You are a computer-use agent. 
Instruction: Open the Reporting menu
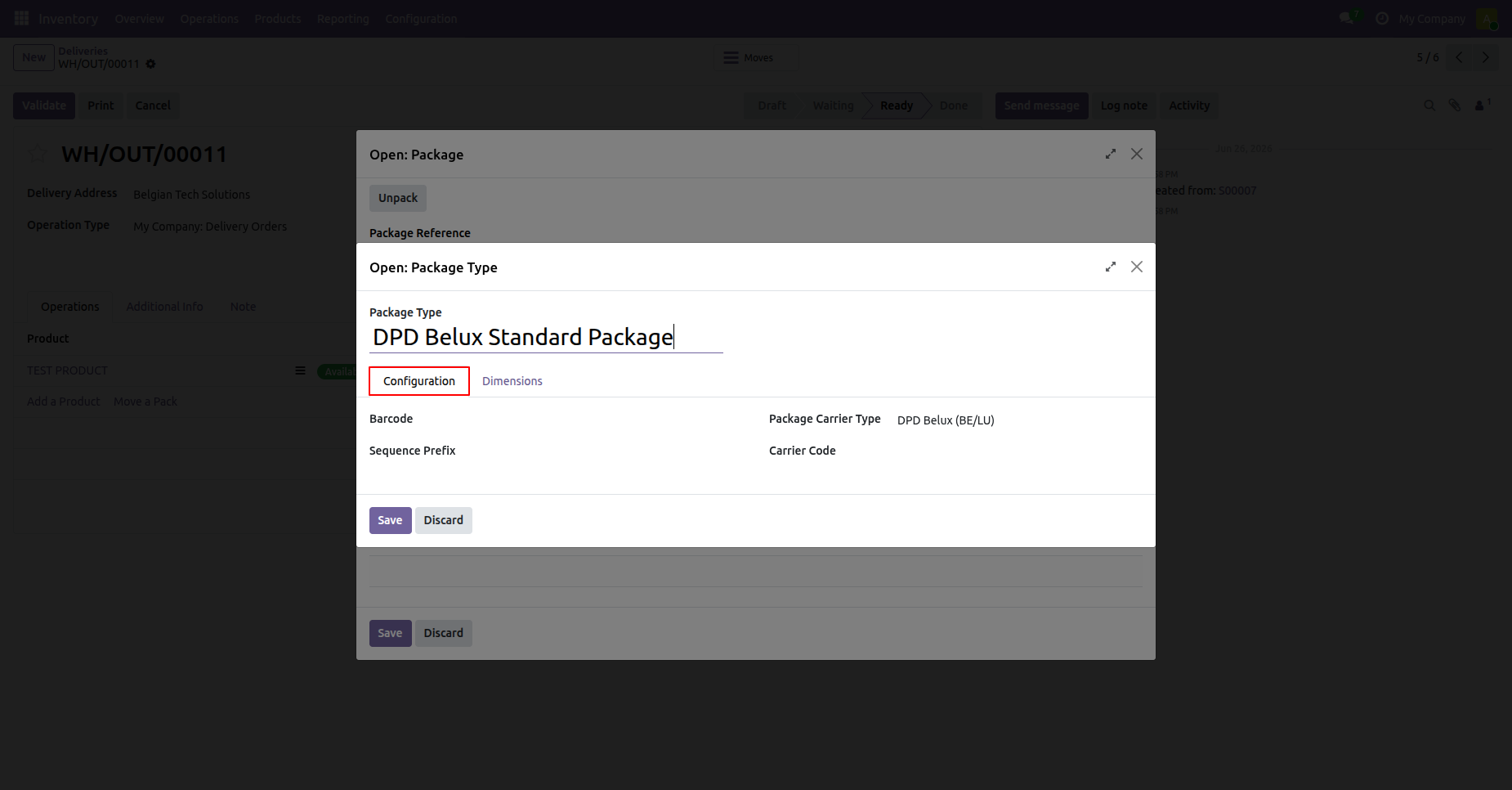click(343, 18)
